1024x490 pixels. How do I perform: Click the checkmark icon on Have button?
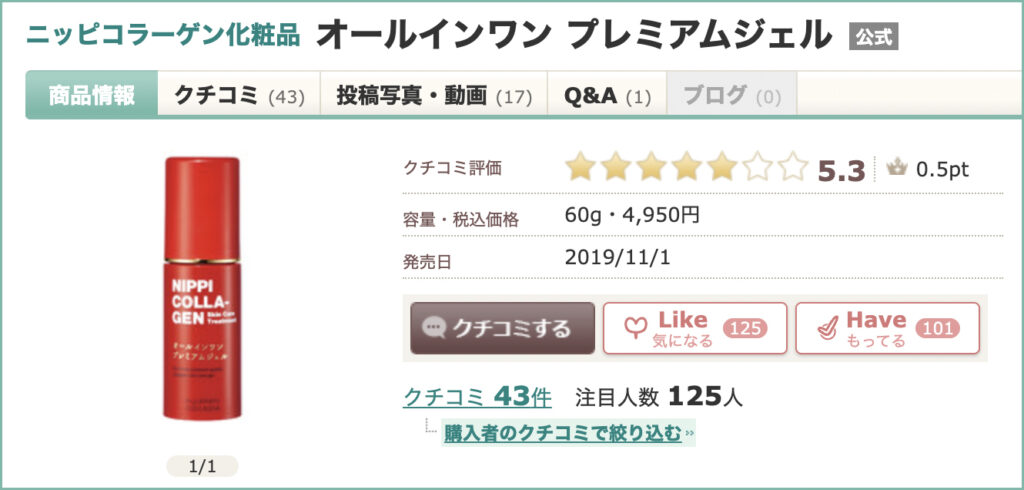click(824, 328)
